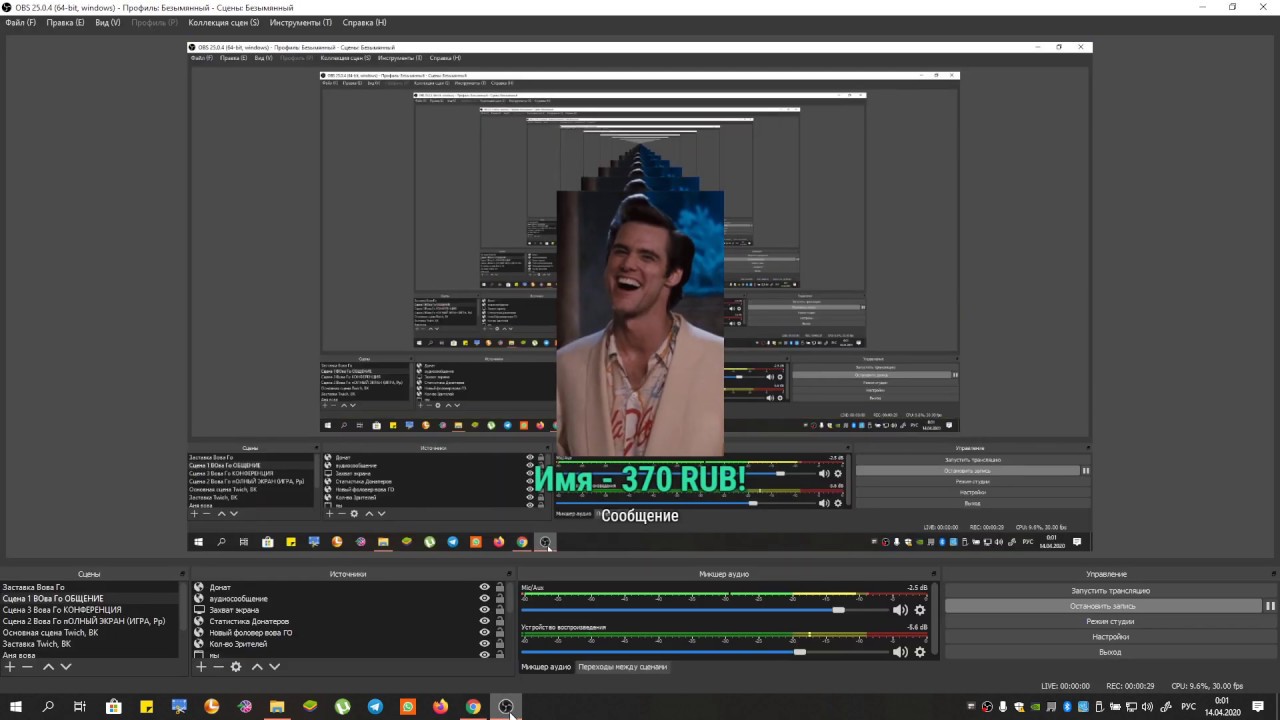Move selected source down in Источники panel
This screenshot has height=720, width=1280.
275,667
